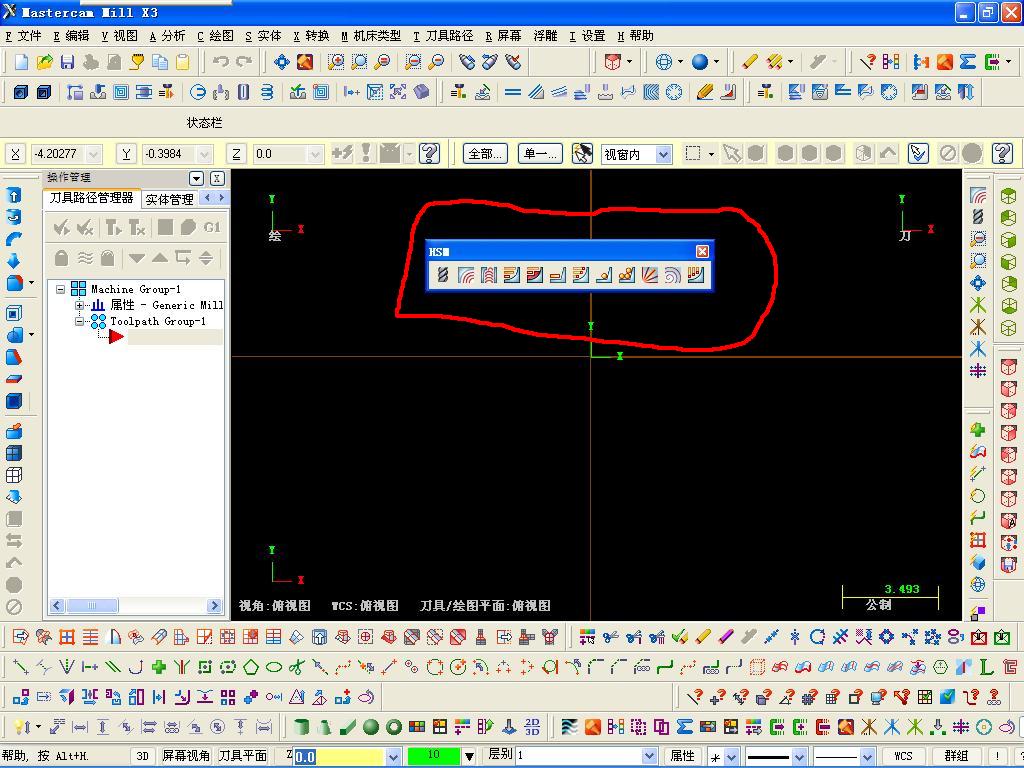Open the X coordinate value dropdown

[93, 154]
